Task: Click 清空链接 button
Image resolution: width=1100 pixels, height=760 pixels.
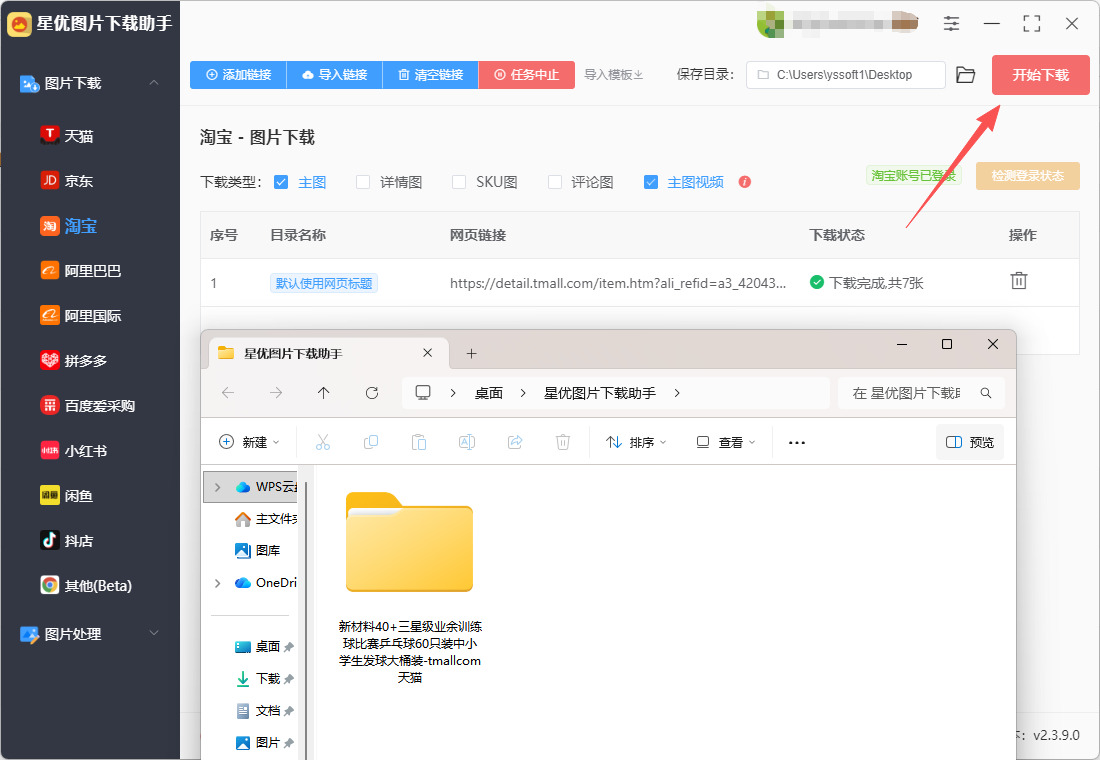Action: tap(431, 74)
